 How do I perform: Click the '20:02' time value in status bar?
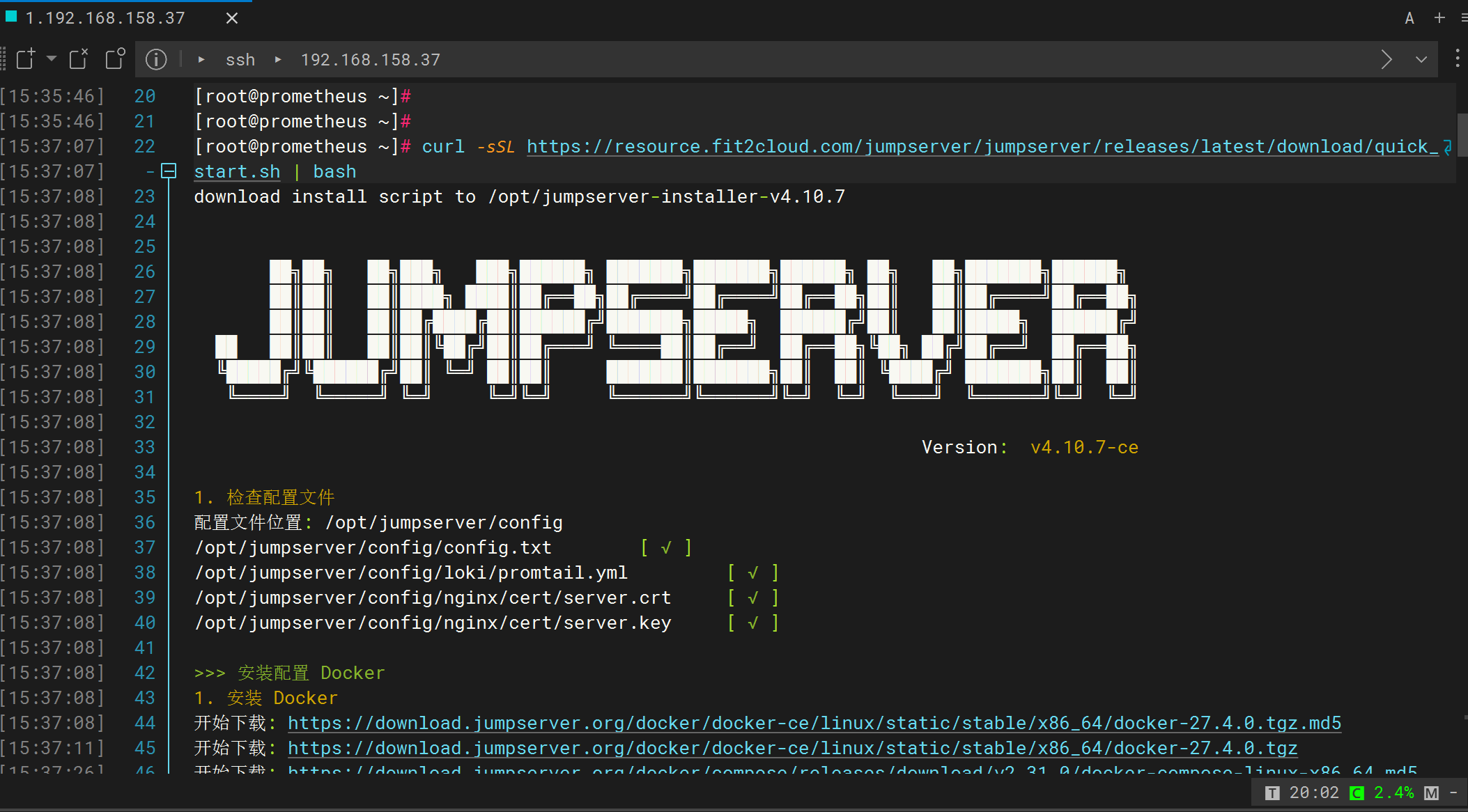point(1314,793)
